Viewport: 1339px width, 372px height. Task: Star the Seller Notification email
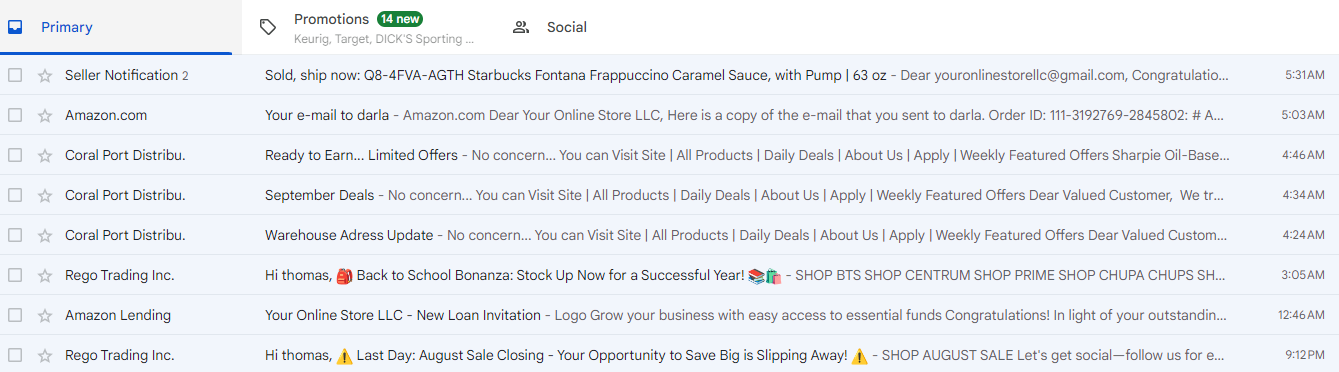44,75
